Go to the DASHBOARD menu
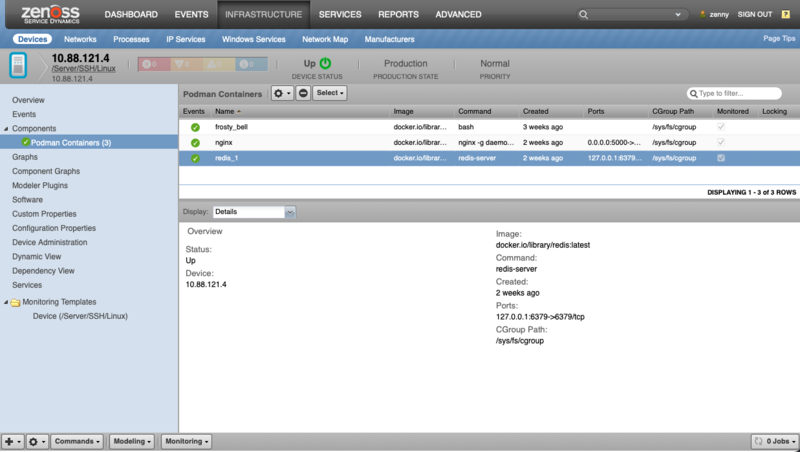This screenshot has width=800, height=452. click(131, 15)
